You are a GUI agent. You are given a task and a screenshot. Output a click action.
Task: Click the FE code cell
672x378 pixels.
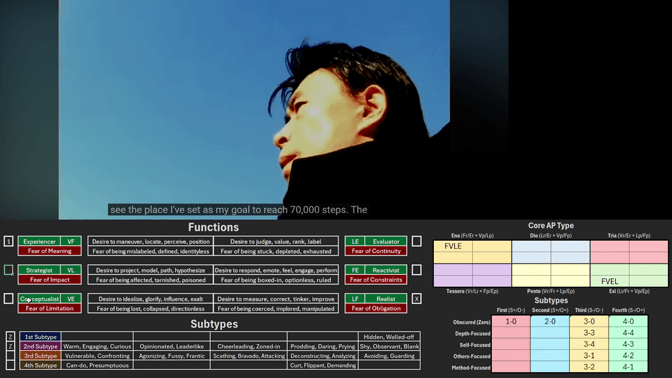pos(355,270)
